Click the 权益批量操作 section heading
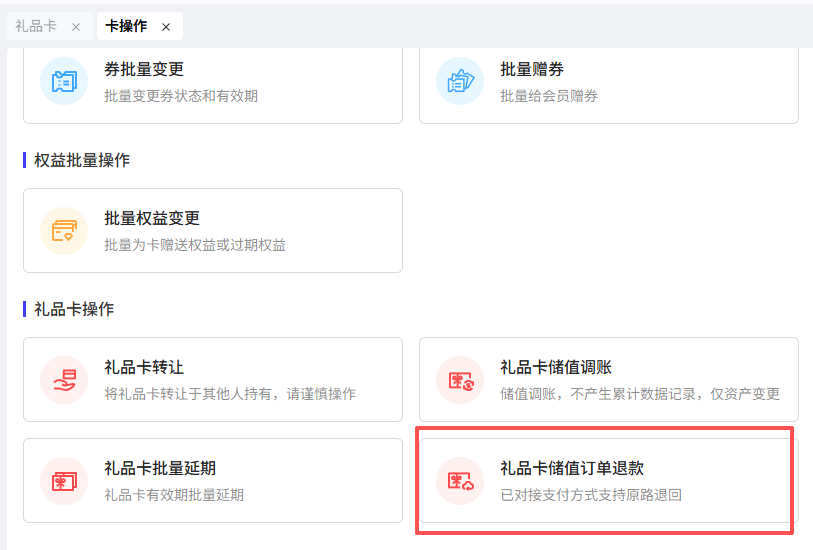 [82, 160]
